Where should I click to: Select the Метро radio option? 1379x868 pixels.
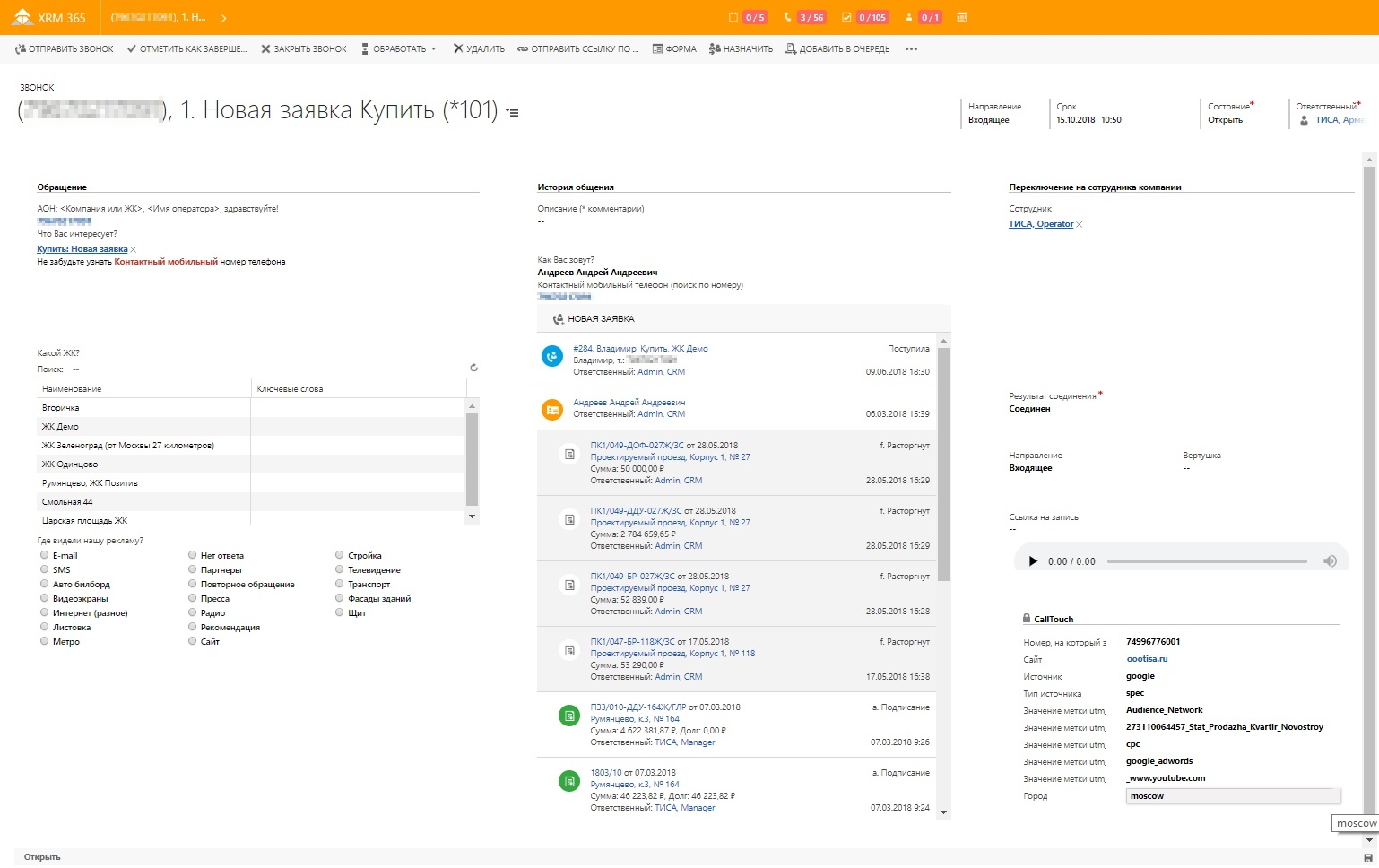coord(44,641)
